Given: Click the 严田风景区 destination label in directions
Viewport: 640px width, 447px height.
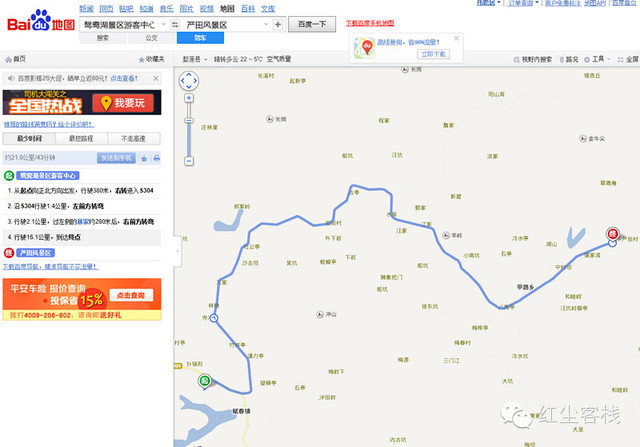Looking at the screenshot, I should click(x=36, y=253).
